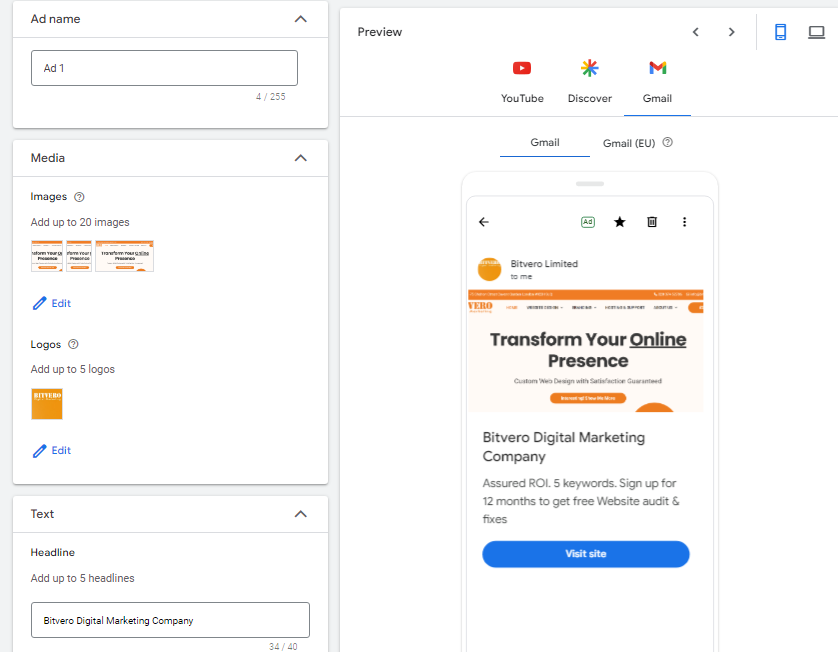Click the back arrow in email preview
The image size is (838, 652).
pos(484,222)
